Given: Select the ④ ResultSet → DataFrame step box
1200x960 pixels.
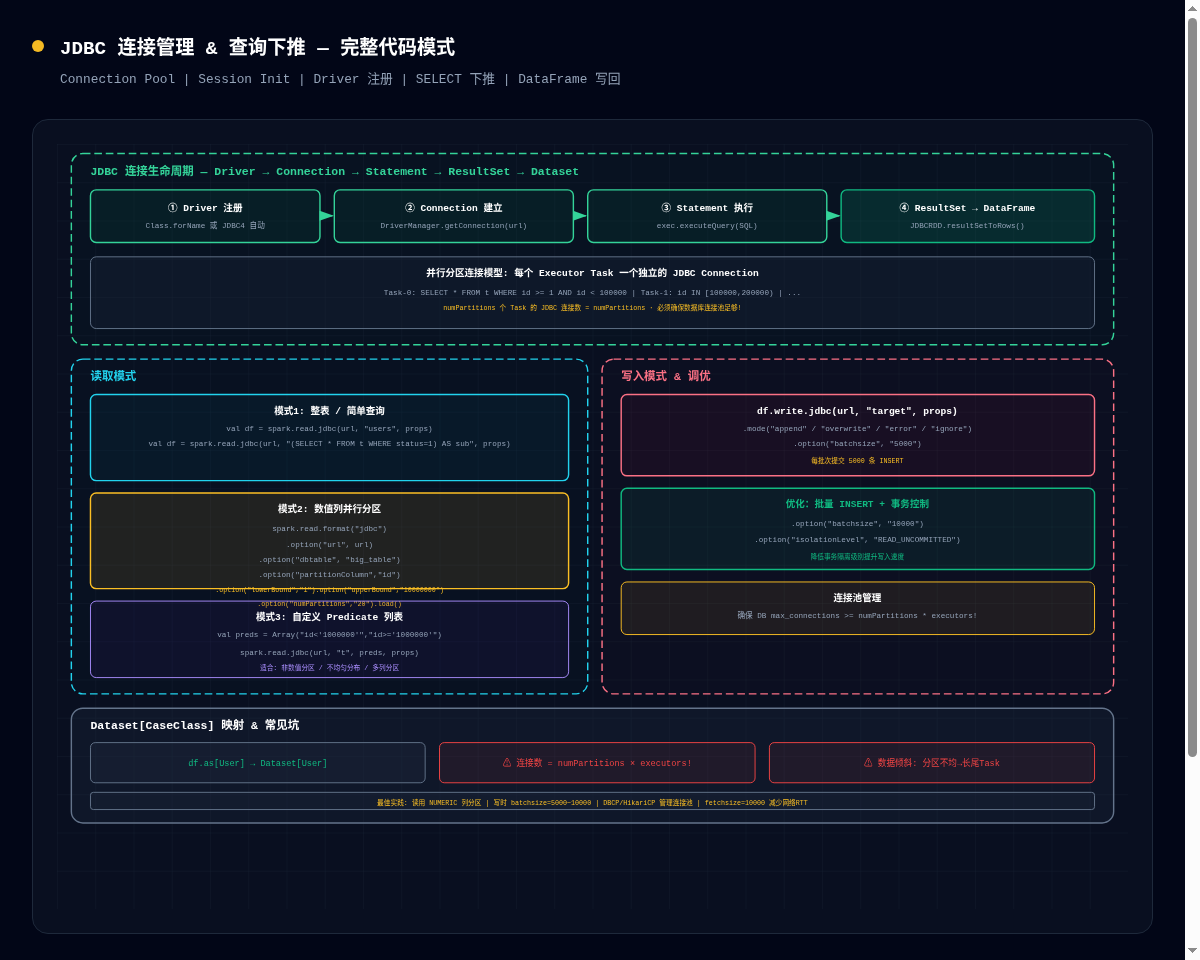Looking at the screenshot, I should 967,216.
